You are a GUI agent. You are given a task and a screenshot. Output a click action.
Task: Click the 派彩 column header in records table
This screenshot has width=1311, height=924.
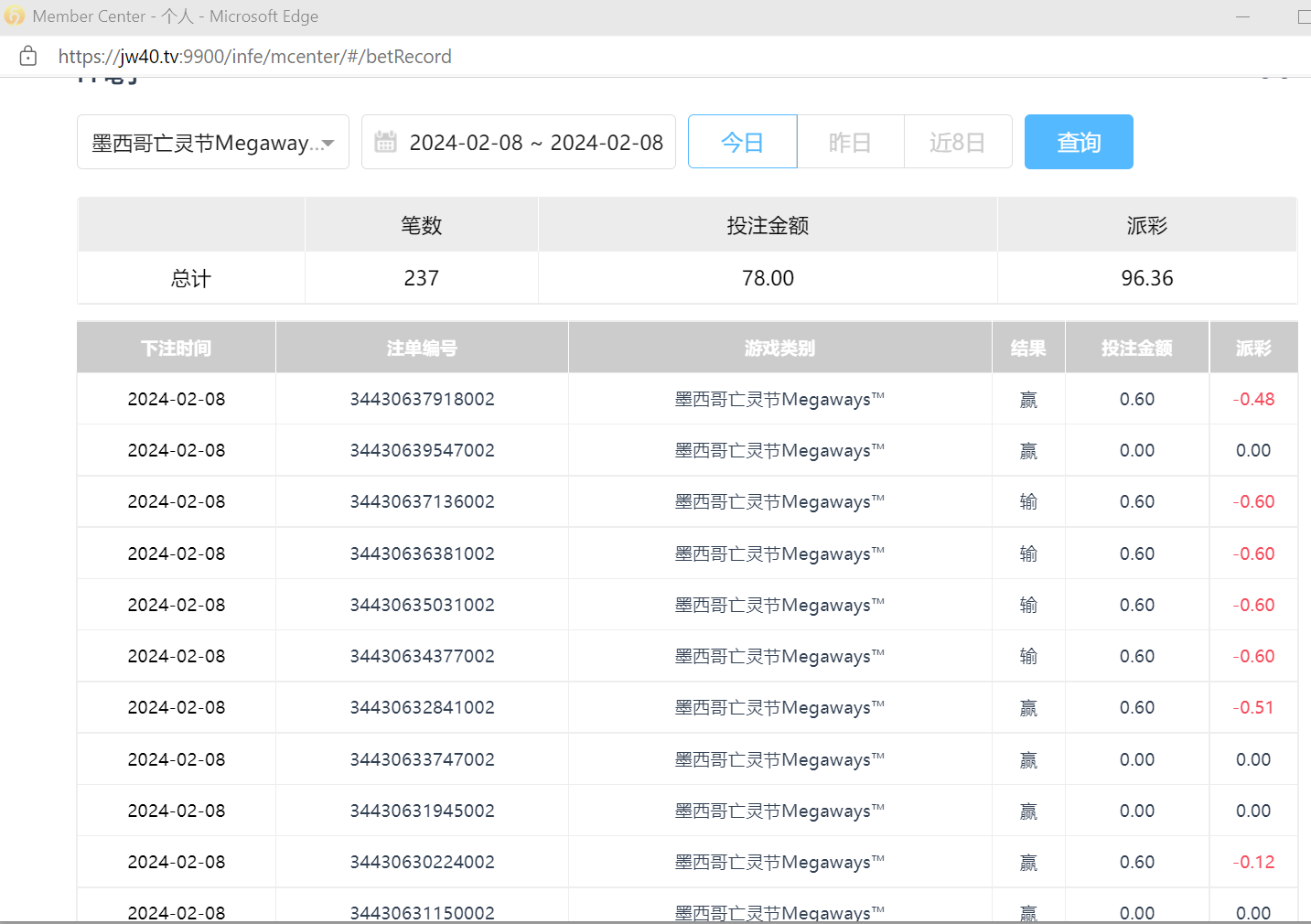1253,348
